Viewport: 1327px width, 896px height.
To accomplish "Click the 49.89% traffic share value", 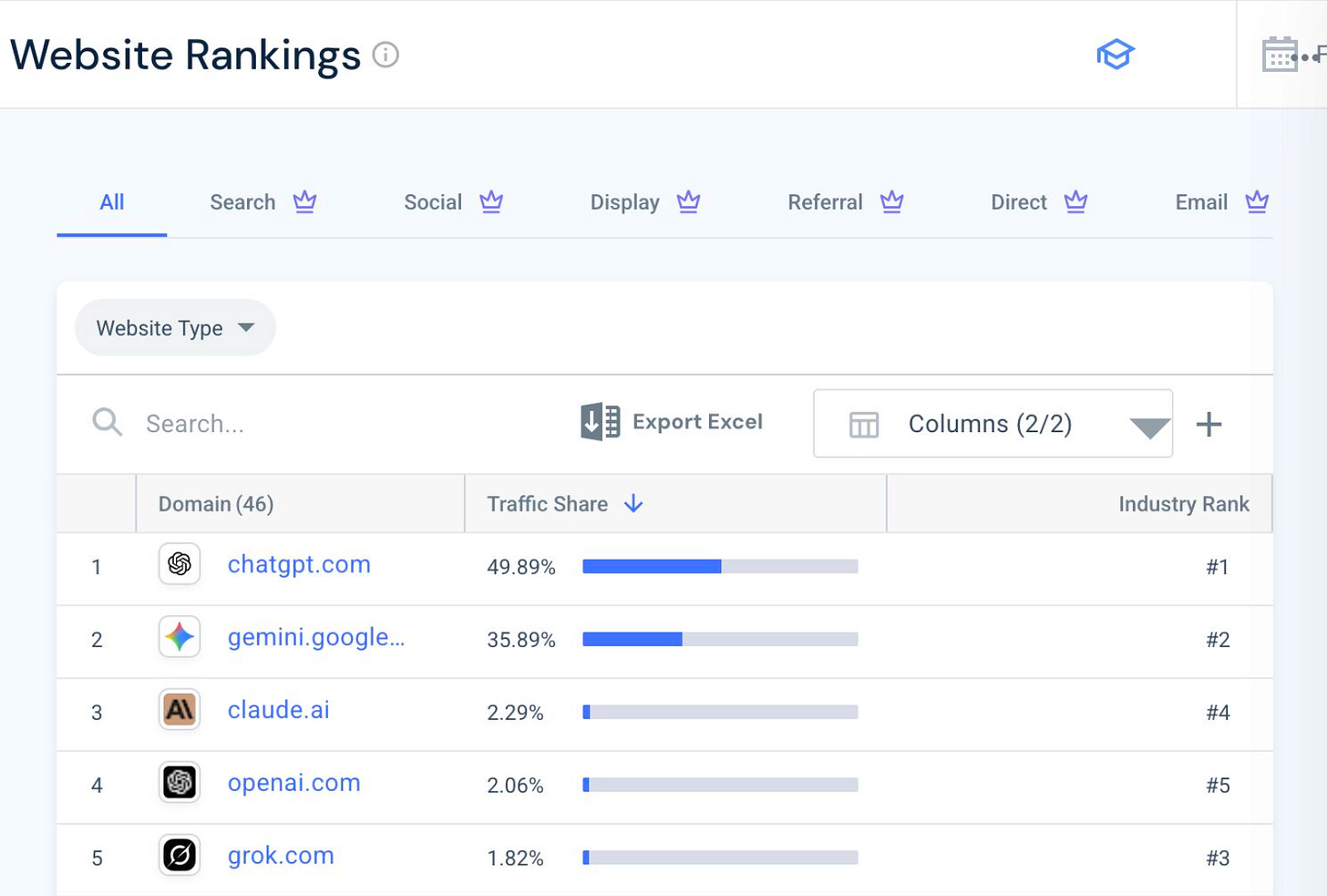I will point(521,567).
